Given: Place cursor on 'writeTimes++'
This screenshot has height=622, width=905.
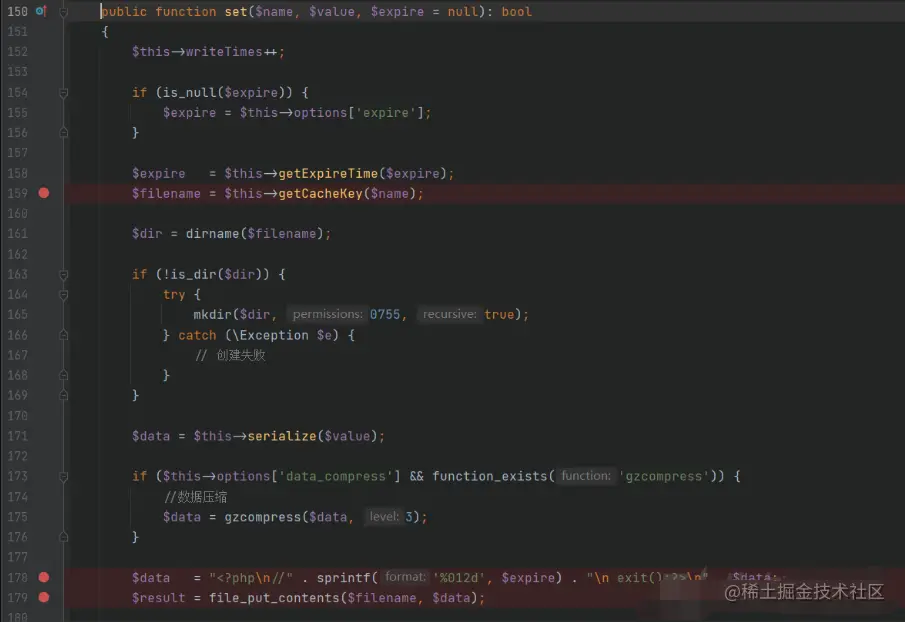Looking at the screenshot, I should point(231,52).
